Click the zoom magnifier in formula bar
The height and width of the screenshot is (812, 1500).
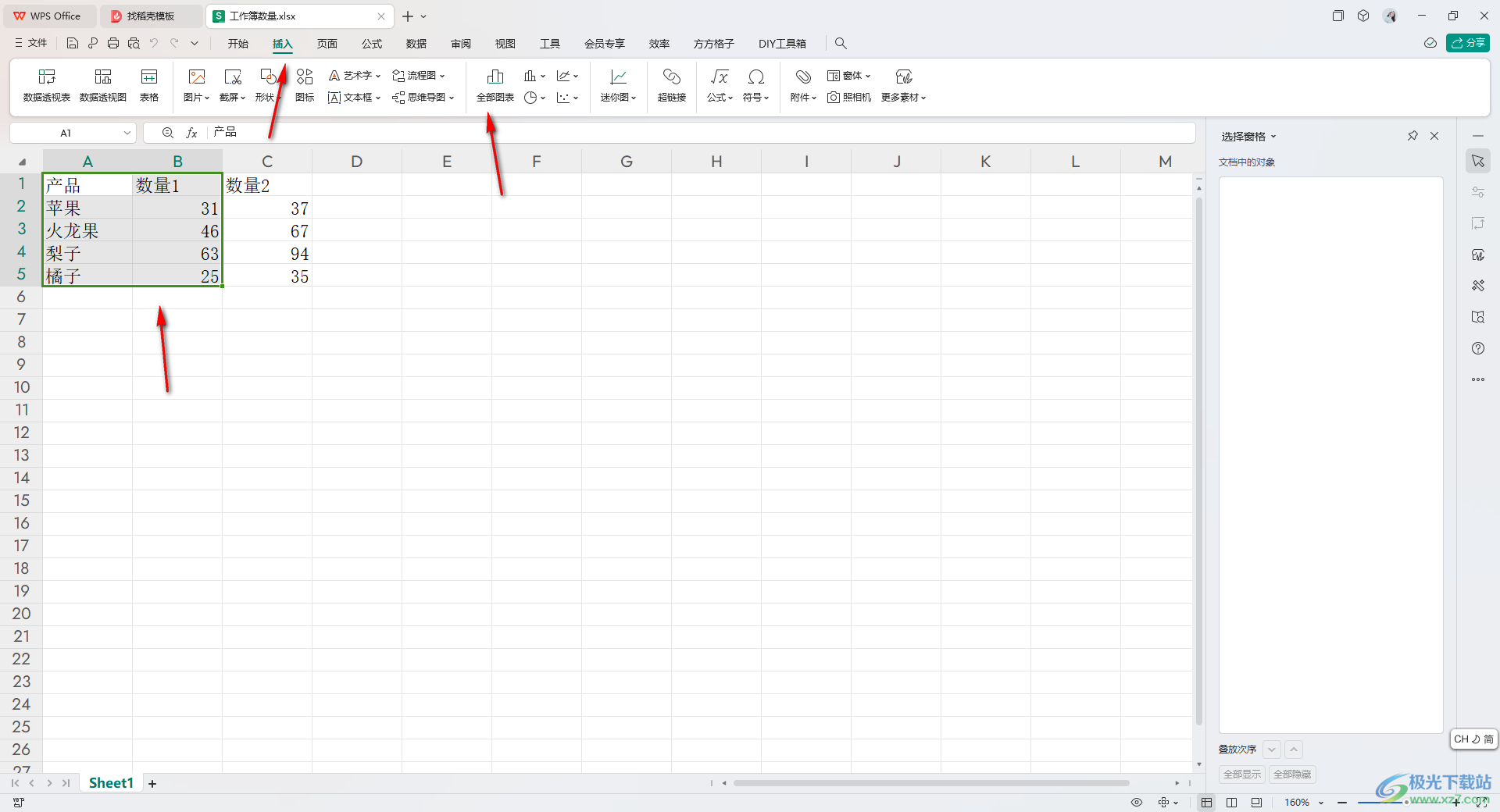click(167, 133)
